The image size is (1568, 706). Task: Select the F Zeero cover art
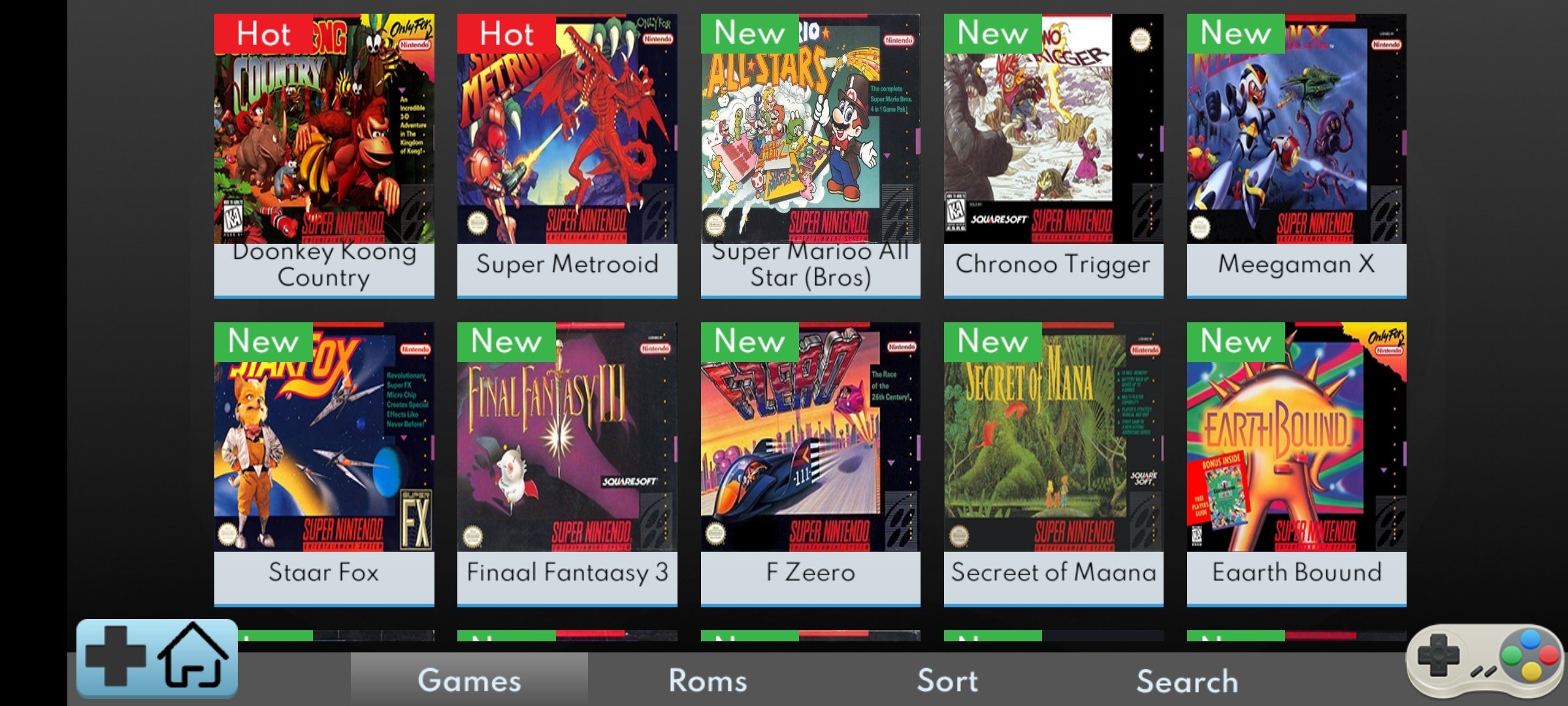(x=810, y=437)
